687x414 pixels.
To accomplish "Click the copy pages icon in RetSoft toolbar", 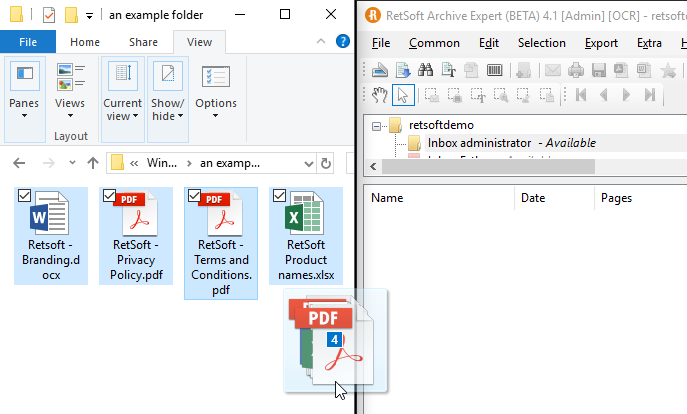I will [471, 70].
